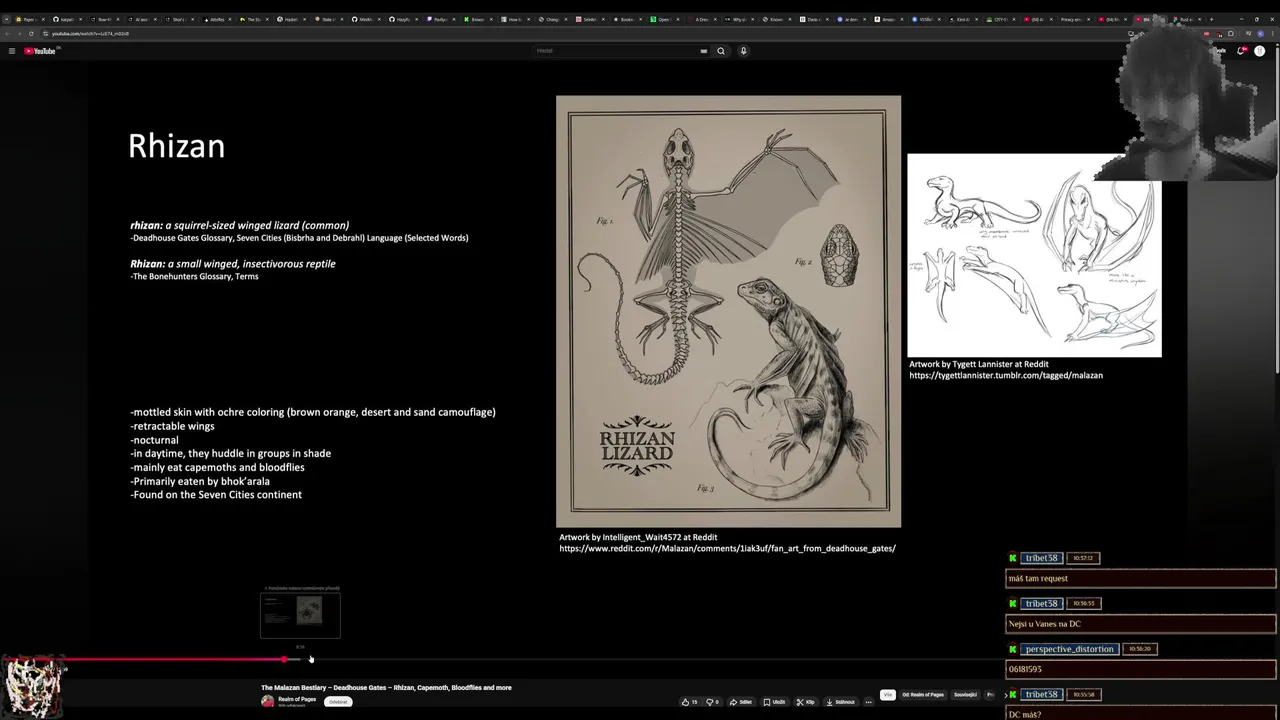The height and width of the screenshot is (720, 1280).
Task: Open the YouTube account avatar
Action: point(1259,51)
